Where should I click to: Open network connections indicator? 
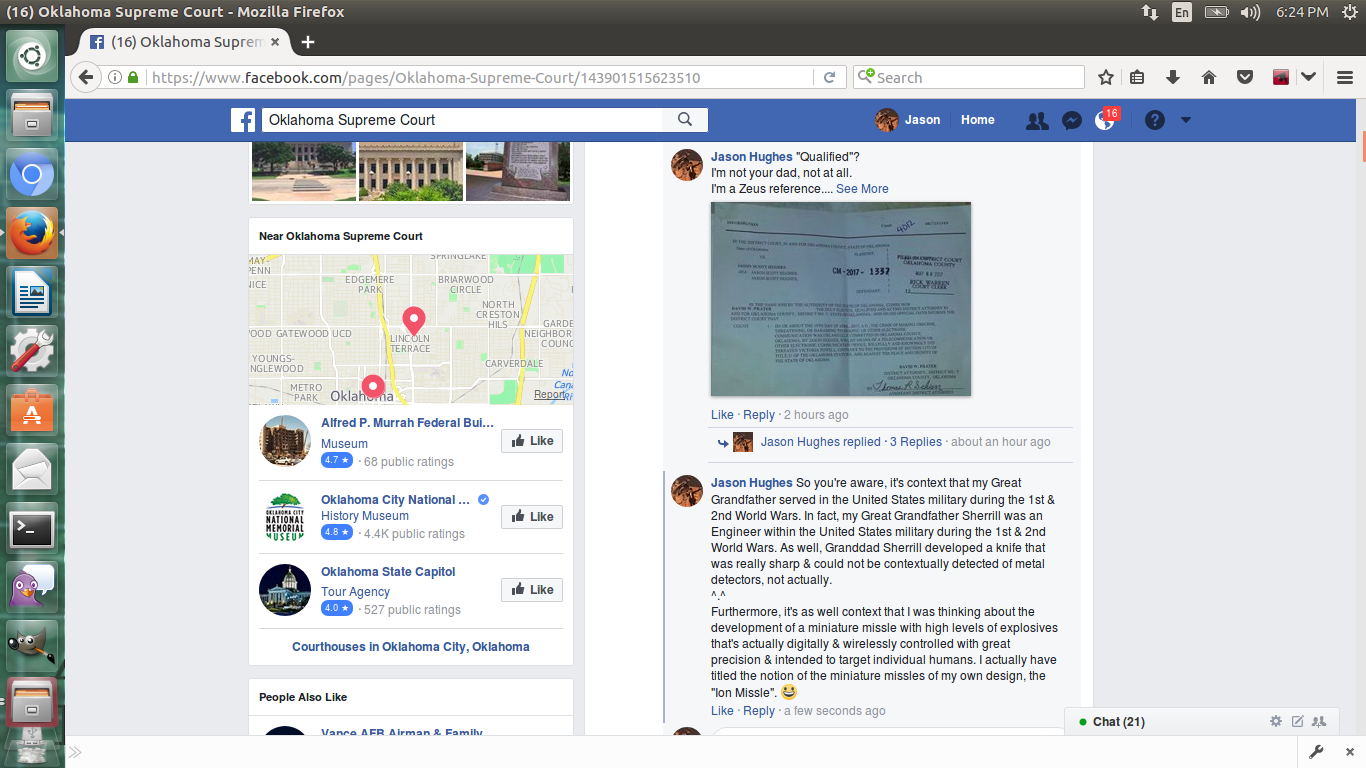click(1150, 12)
